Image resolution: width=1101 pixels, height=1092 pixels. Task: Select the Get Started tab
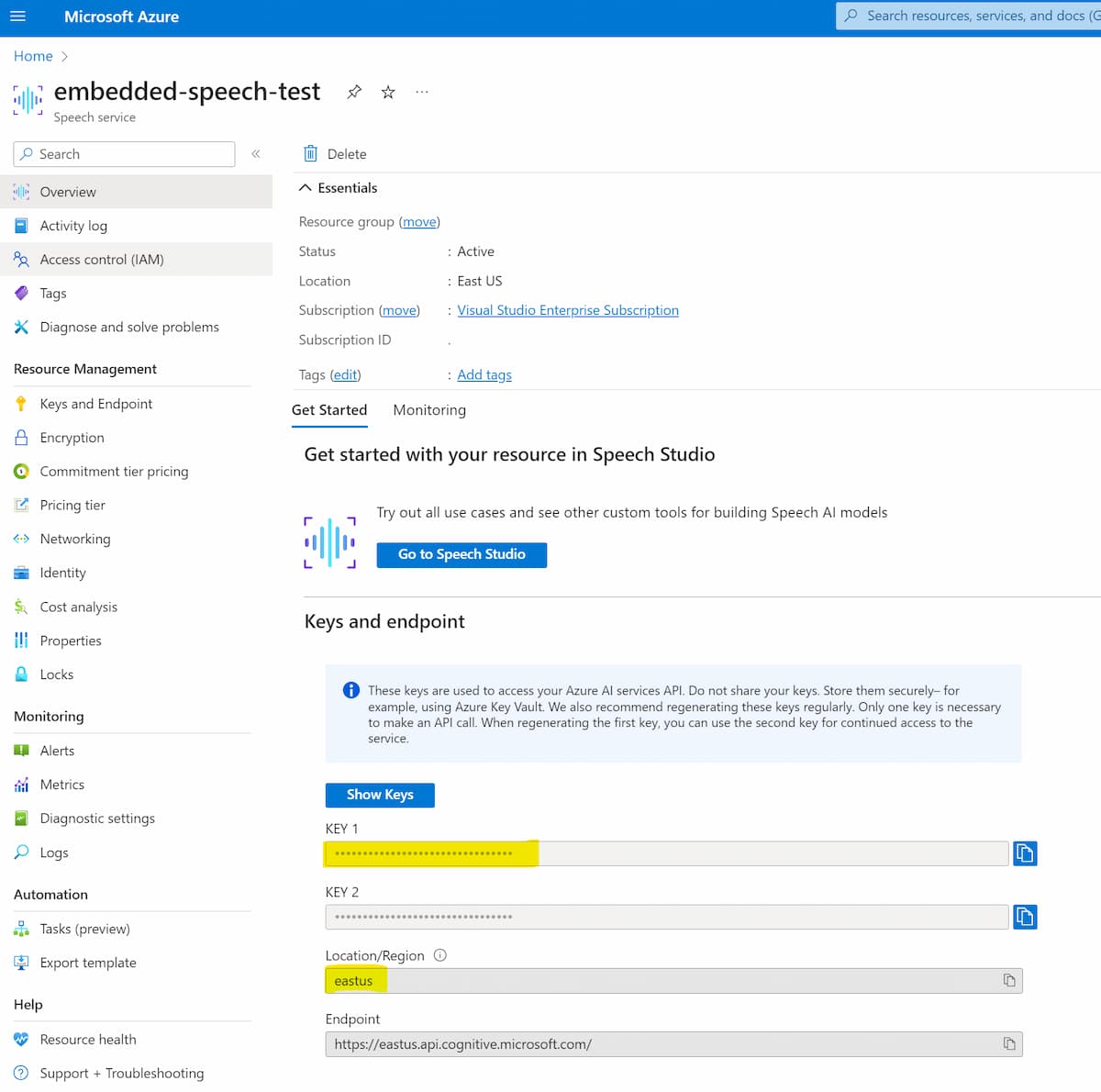[329, 409]
